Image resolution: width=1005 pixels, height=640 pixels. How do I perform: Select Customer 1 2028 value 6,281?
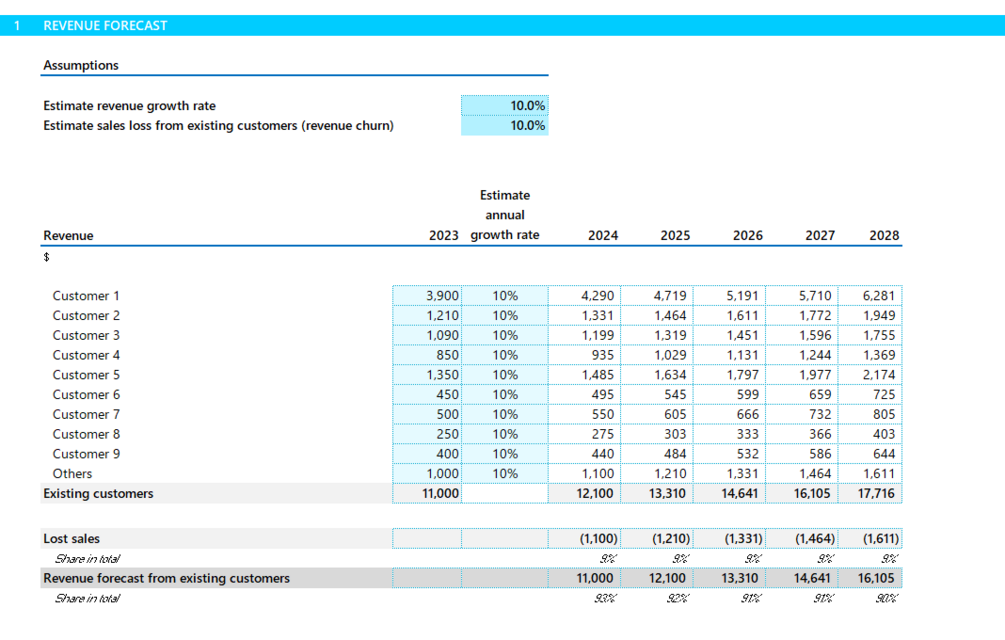coord(870,296)
